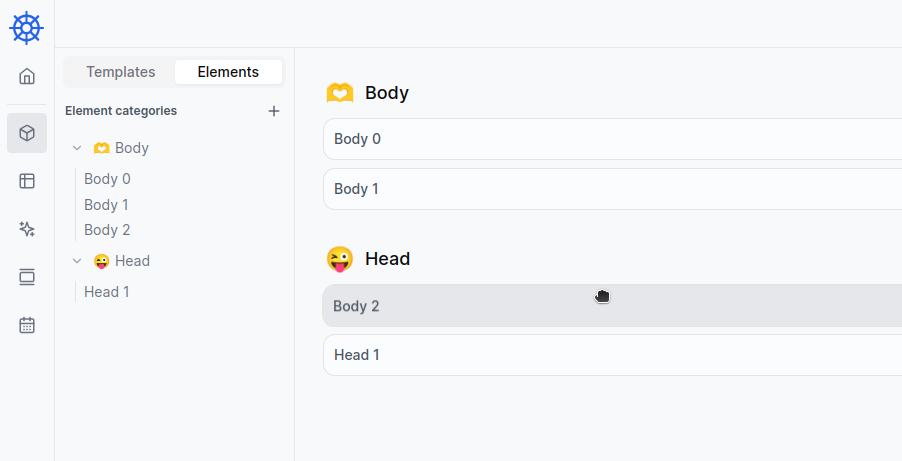The image size is (902, 461).
Task: Select Body 0 in the category tree
Action: point(107,179)
